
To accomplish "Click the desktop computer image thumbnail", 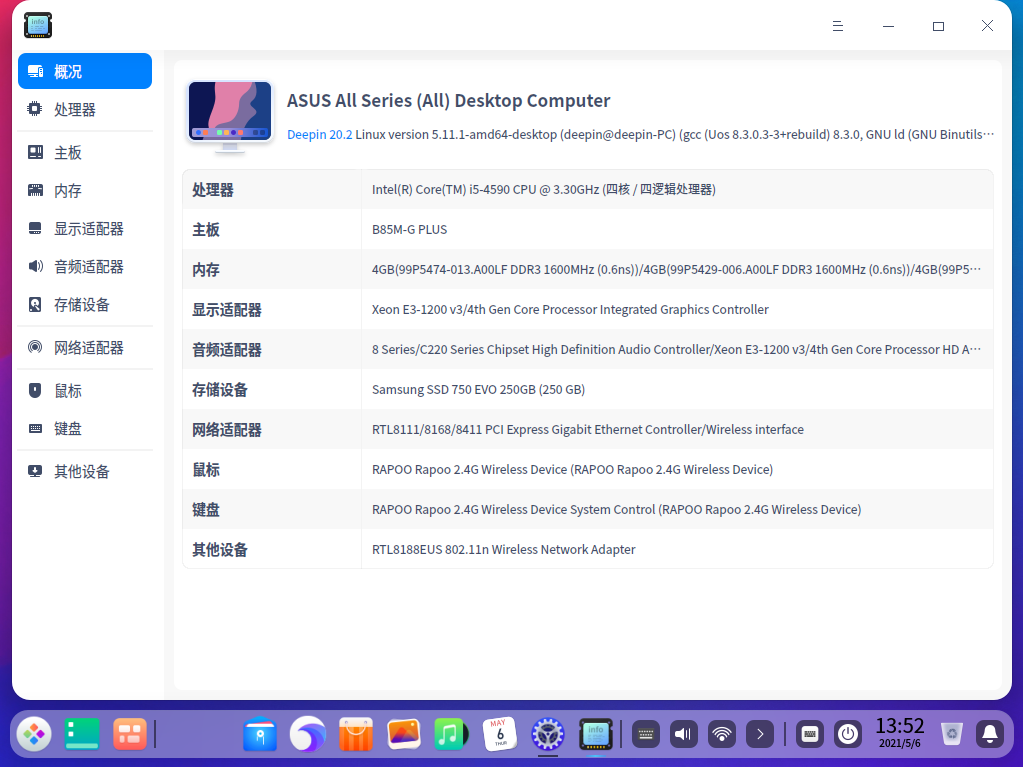I will click(x=230, y=116).
